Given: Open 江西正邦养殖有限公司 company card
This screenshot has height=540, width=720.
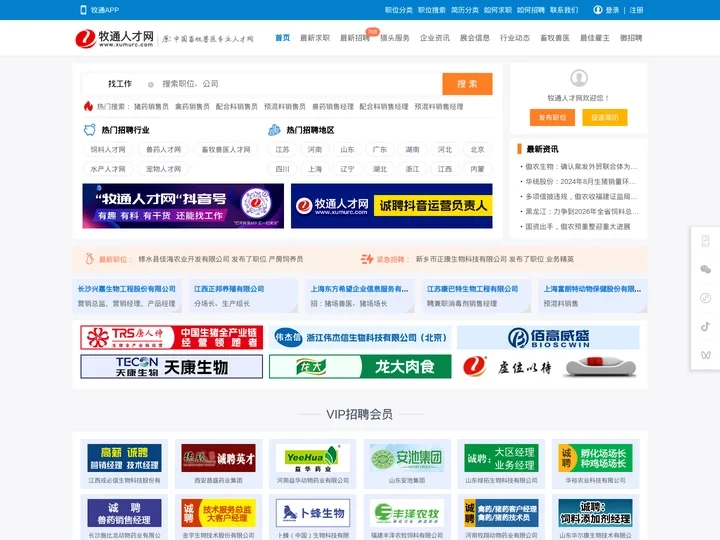Looking at the screenshot, I should point(243,296).
